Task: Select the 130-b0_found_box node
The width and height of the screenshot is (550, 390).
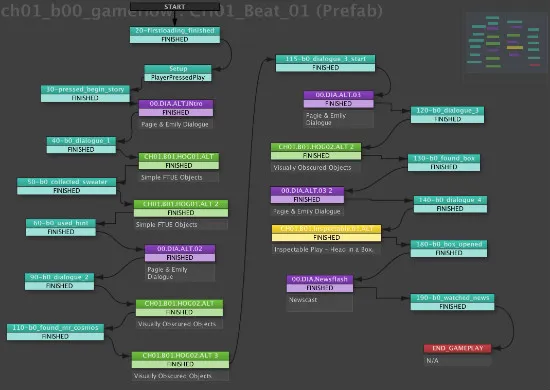Action: click(444, 163)
